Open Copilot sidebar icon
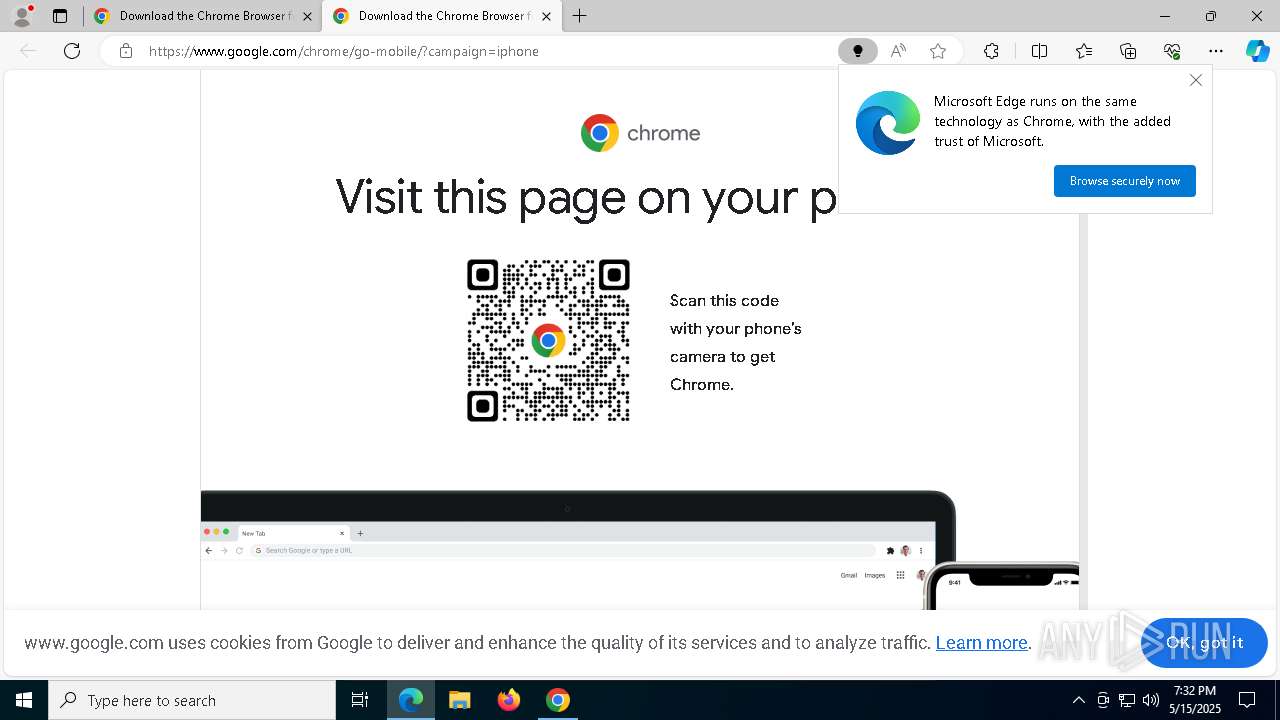Viewport: 1280px width, 720px height. (x=1257, y=51)
